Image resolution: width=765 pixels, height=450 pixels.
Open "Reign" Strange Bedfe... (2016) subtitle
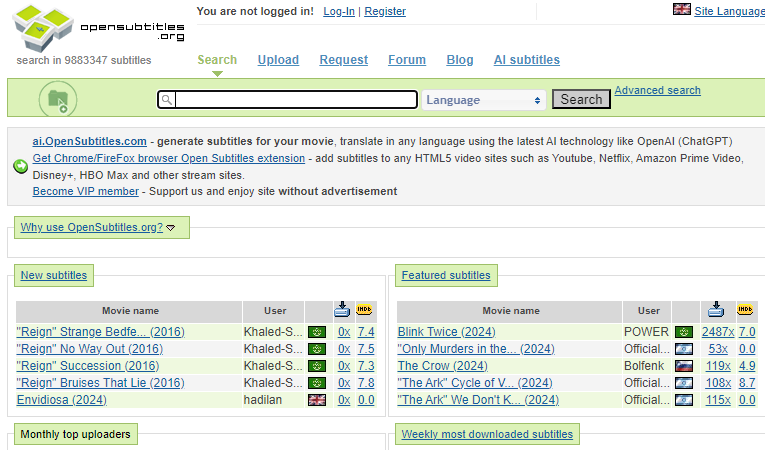tap(101, 332)
